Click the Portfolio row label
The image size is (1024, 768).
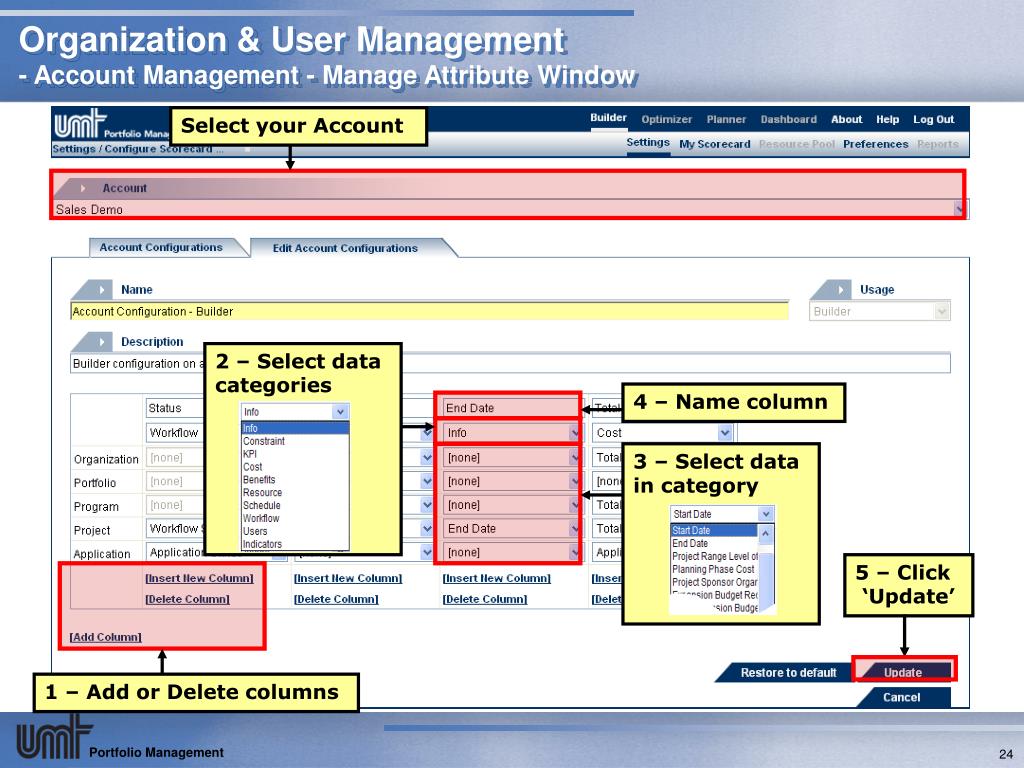[95, 483]
